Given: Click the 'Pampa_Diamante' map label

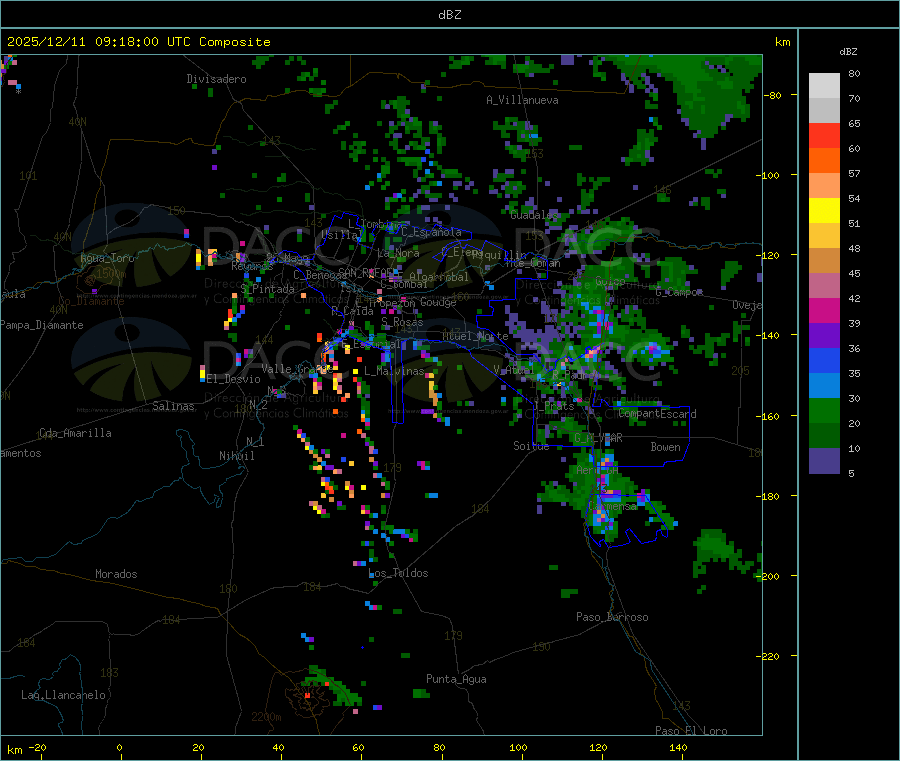Looking at the screenshot, I should (x=42, y=325).
